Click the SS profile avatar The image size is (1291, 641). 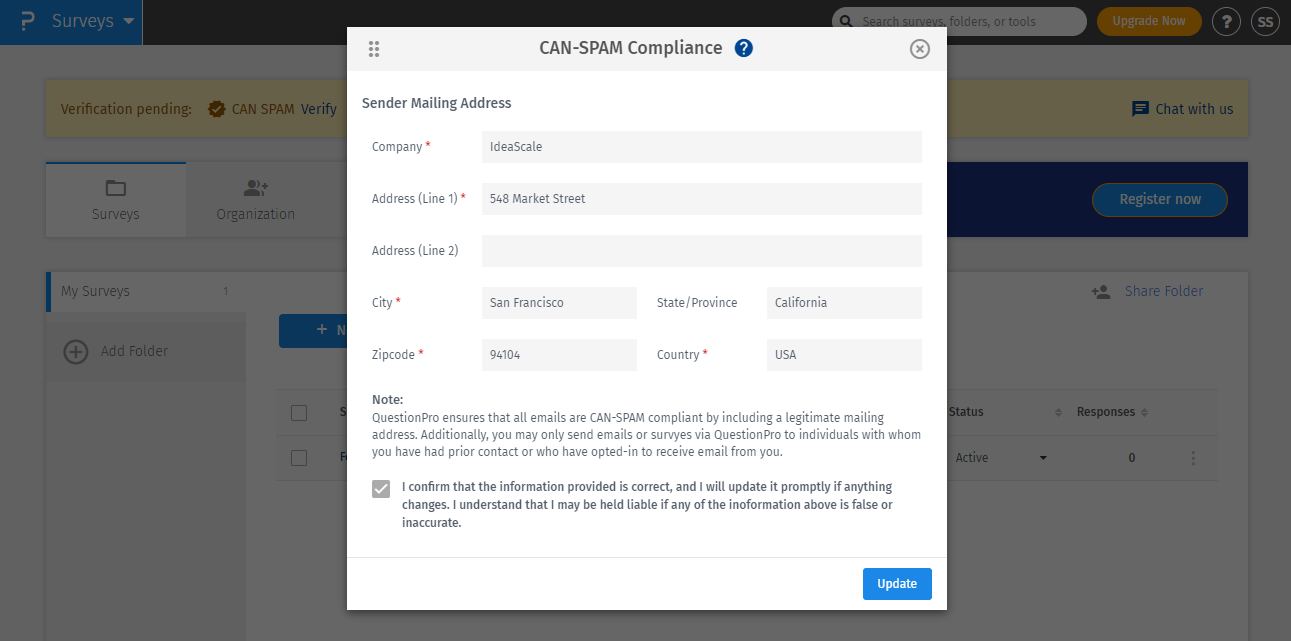(1265, 20)
